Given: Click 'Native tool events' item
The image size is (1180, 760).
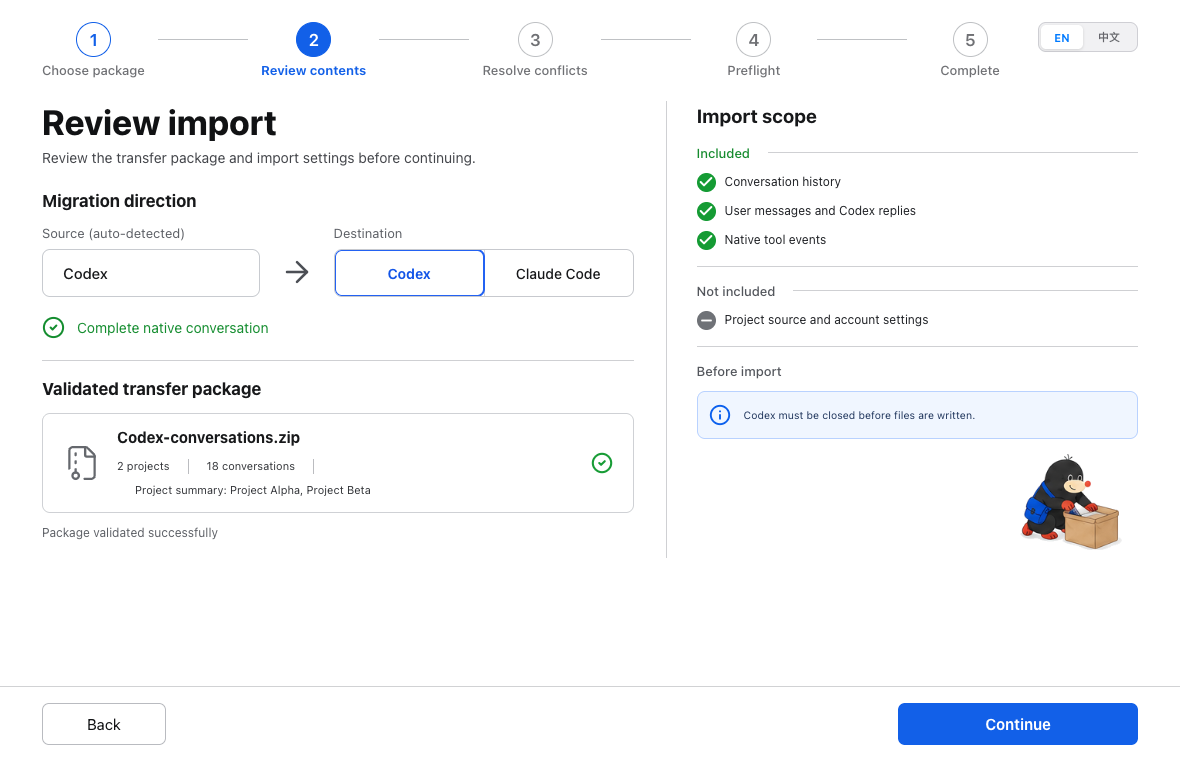Looking at the screenshot, I should pyautogui.click(x=775, y=240).
